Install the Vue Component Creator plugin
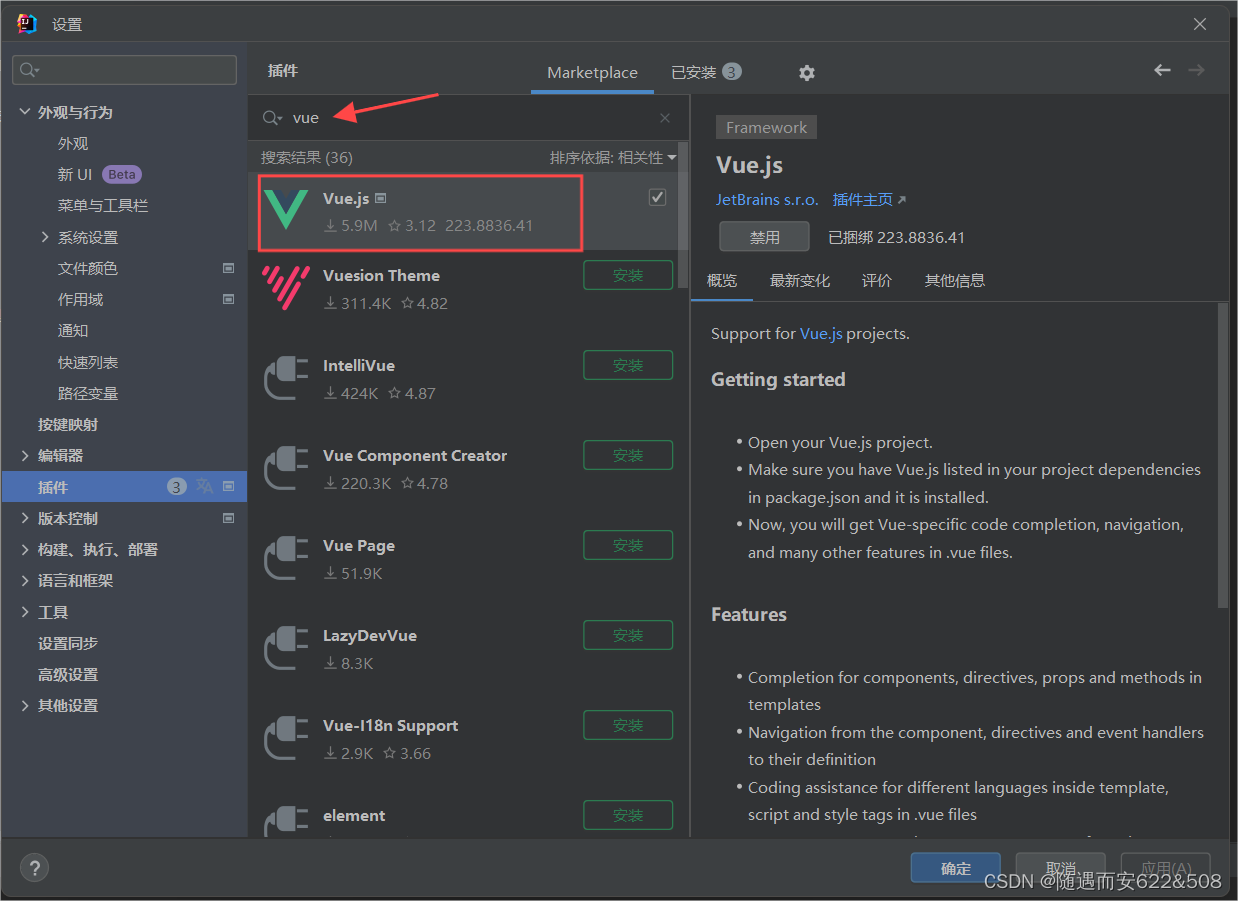1238x901 pixels. click(628, 455)
